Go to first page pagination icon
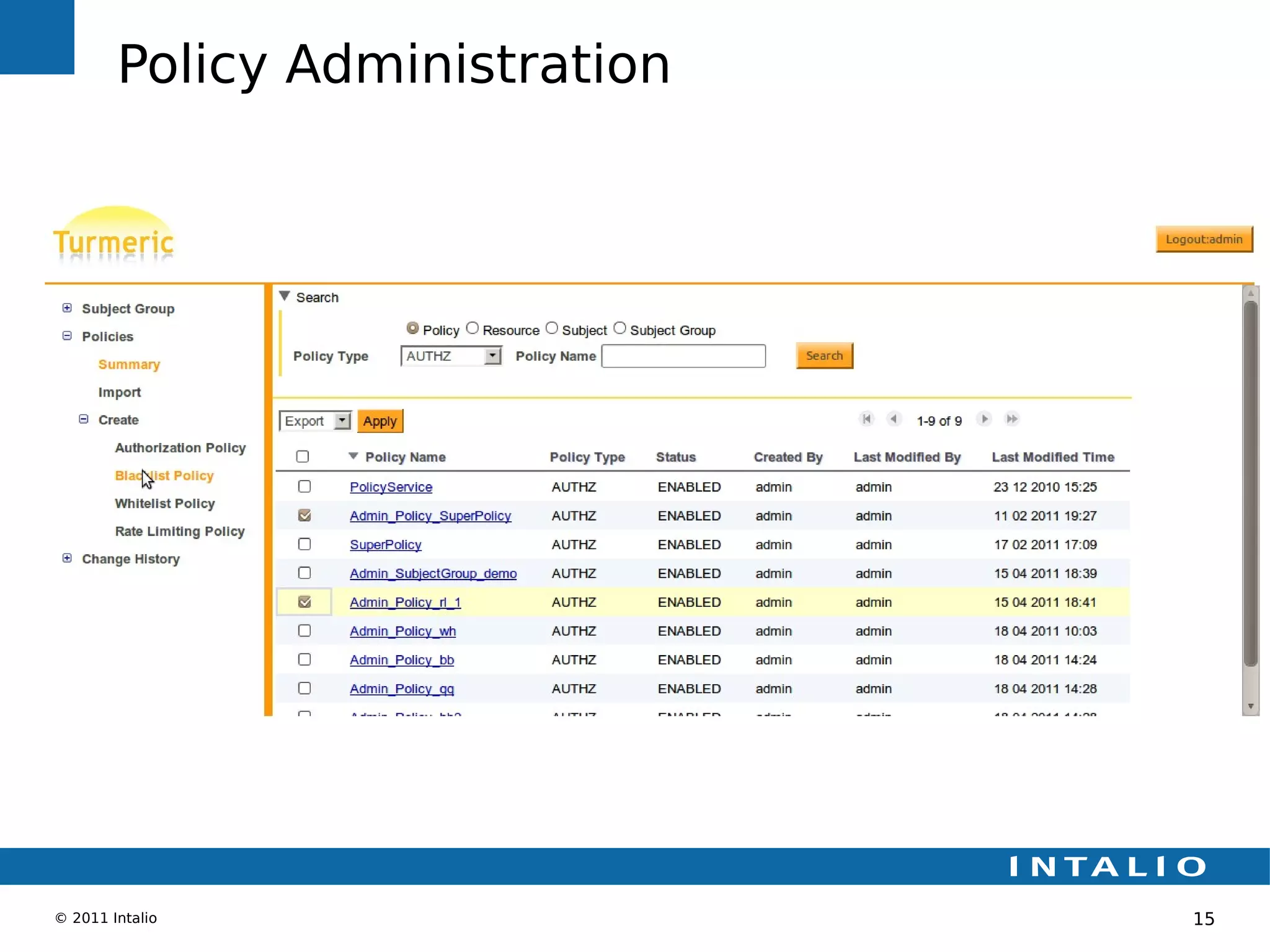The height and width of the screenshot is (952, 1270). click(x=866, y=419)
